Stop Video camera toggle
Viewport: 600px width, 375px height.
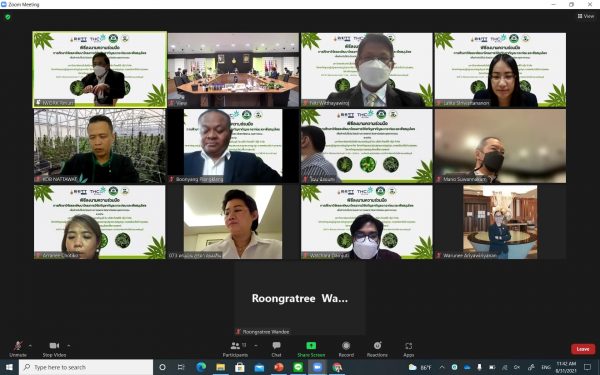tap(54, 349)
